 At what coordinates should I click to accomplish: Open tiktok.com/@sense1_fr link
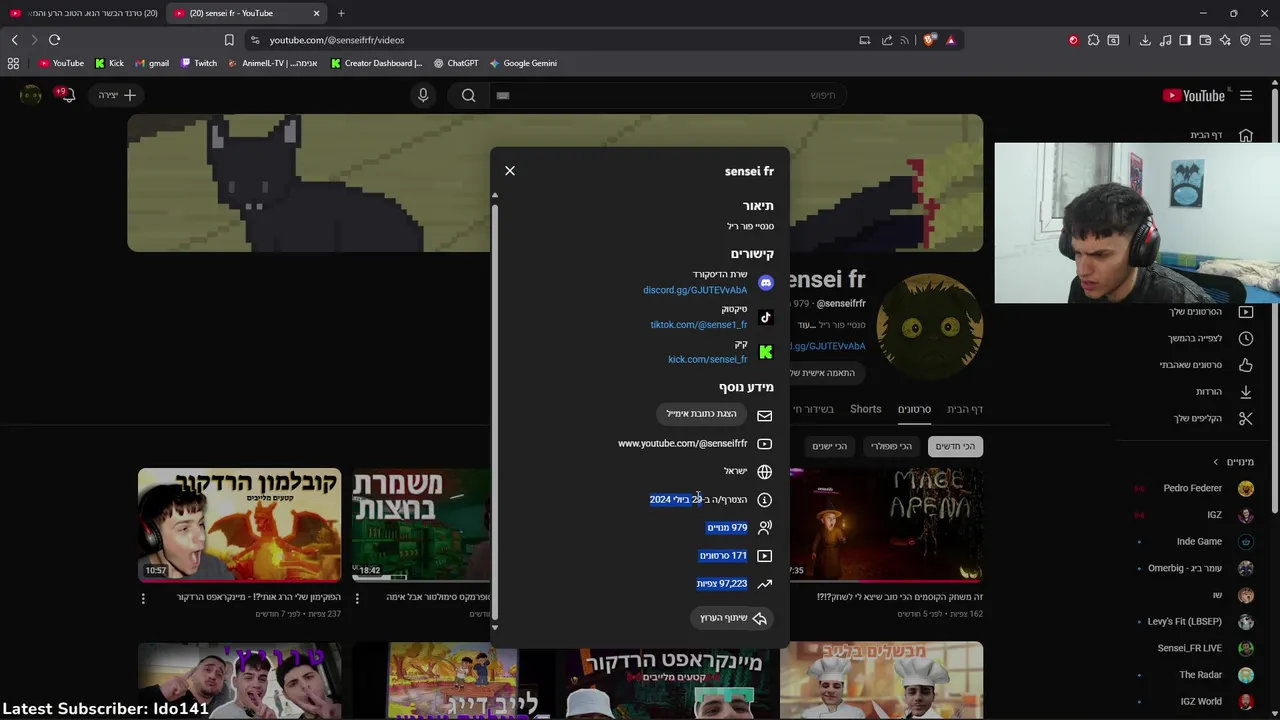(699, 325)
